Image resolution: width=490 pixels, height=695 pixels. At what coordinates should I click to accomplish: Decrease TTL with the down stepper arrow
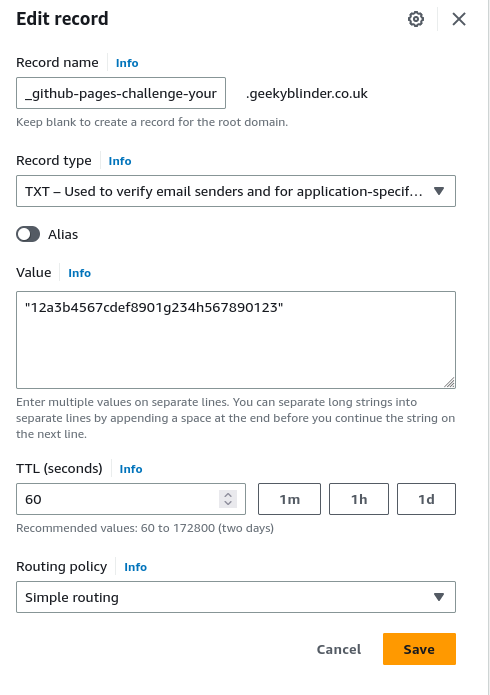click(x=228, y=504)
